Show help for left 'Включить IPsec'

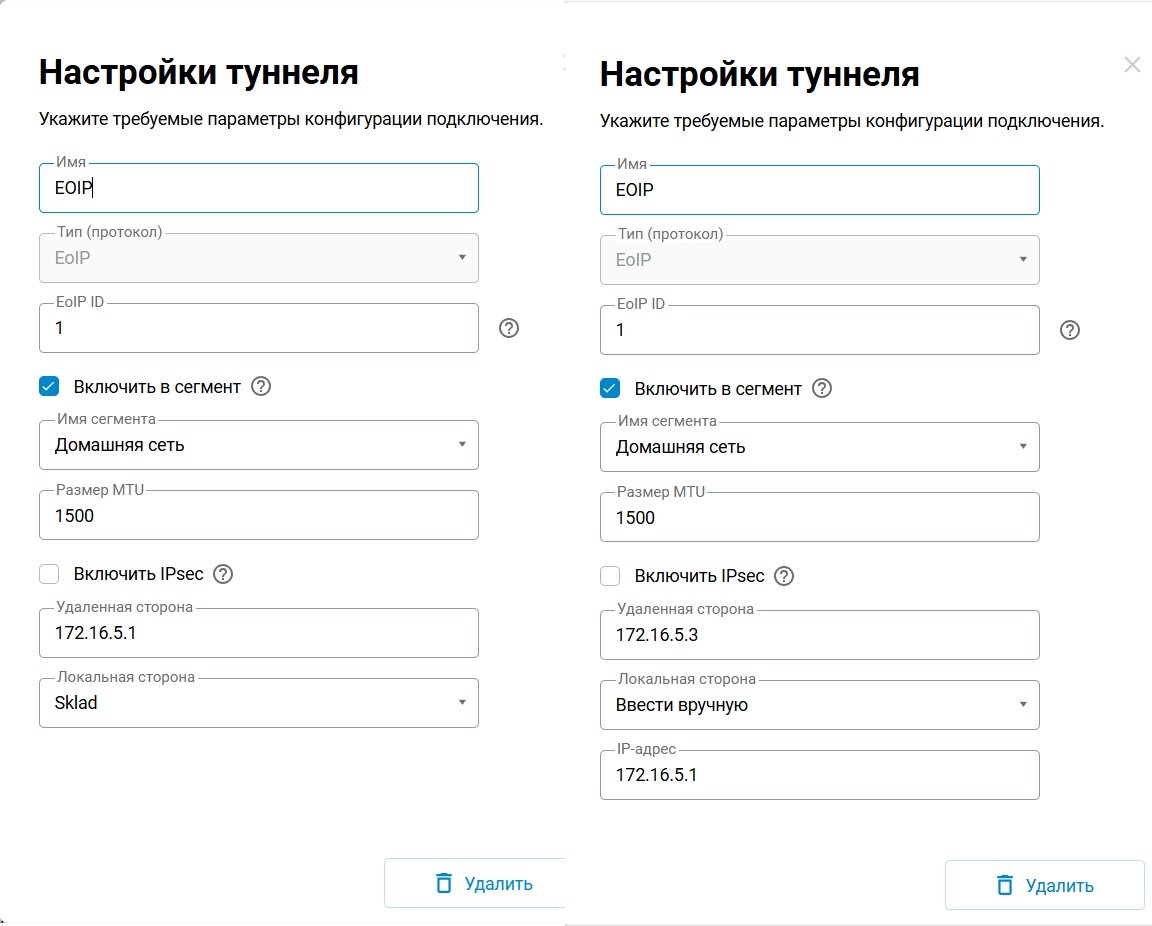[x=223, y=574]
